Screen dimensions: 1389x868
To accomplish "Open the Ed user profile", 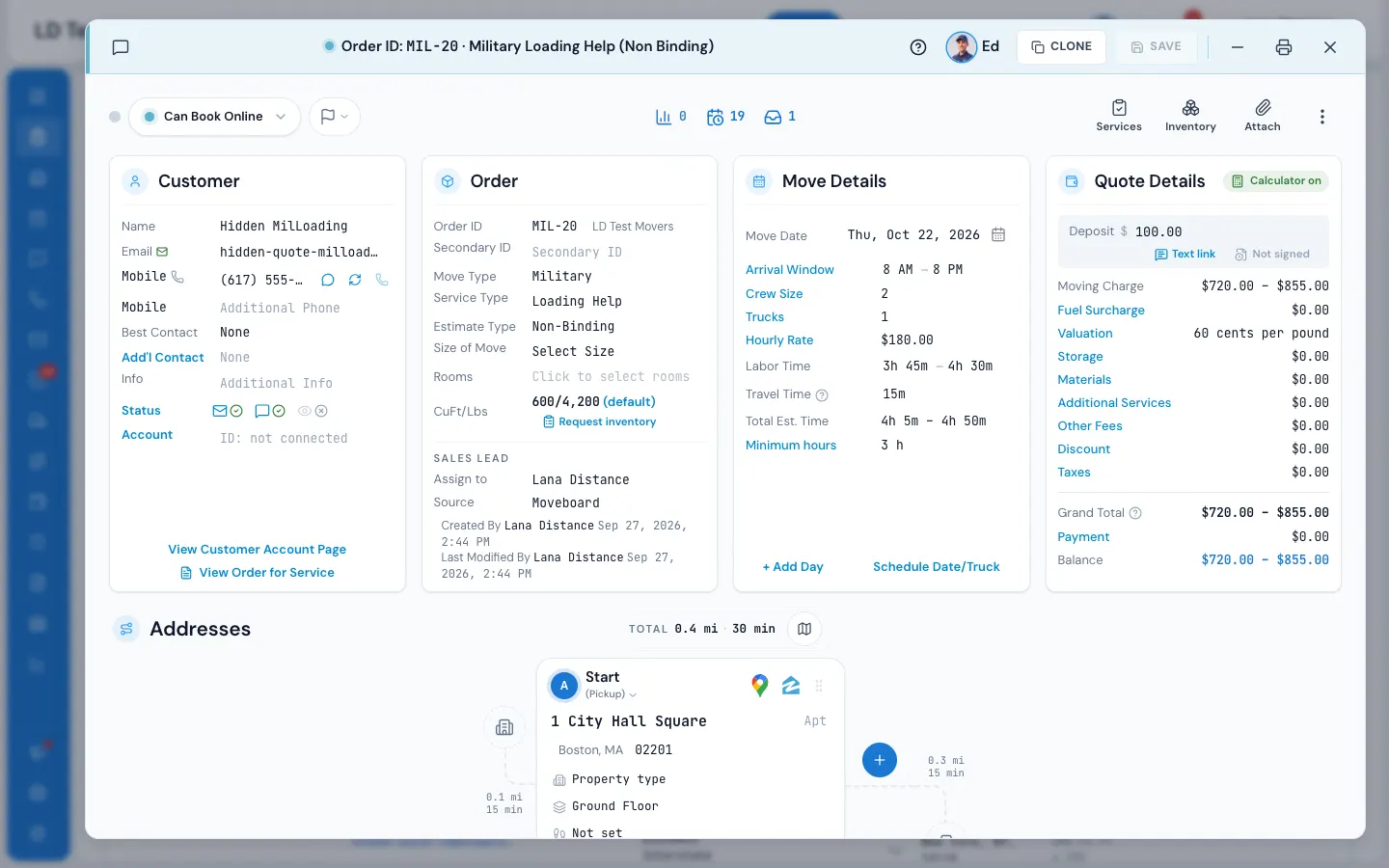I will 972,46.
